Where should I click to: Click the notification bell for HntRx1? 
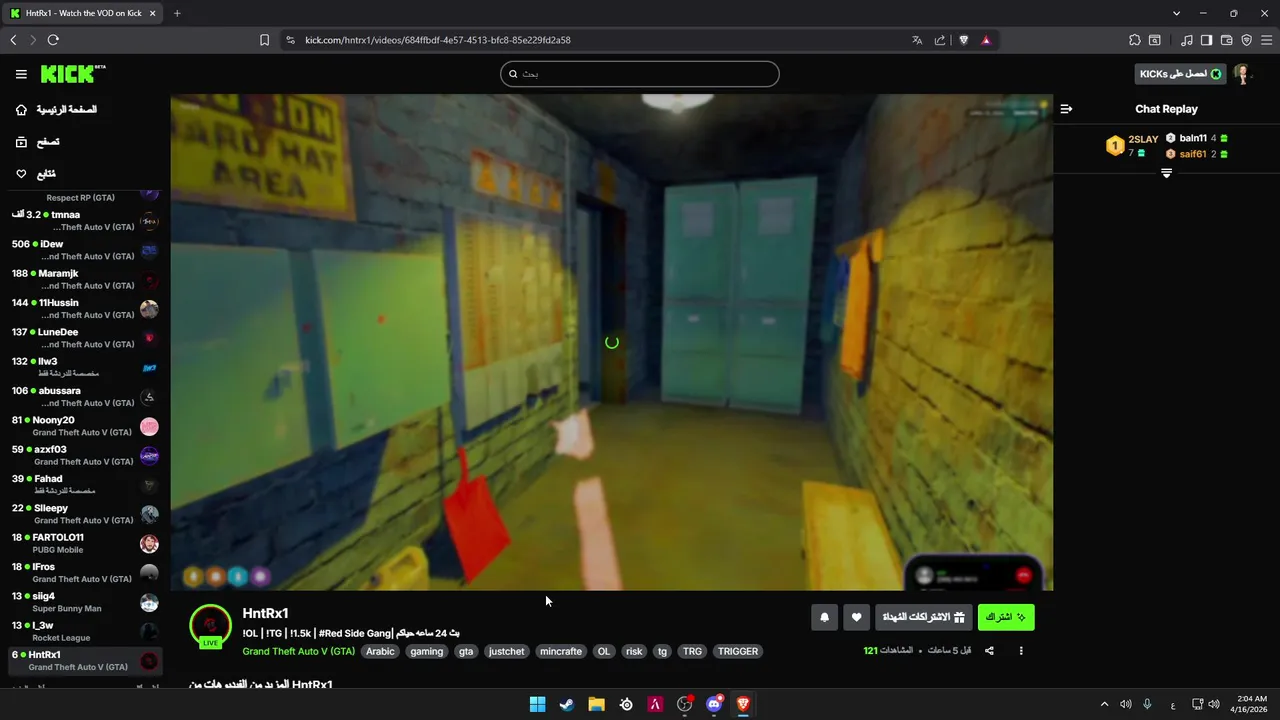pos(824,618)
